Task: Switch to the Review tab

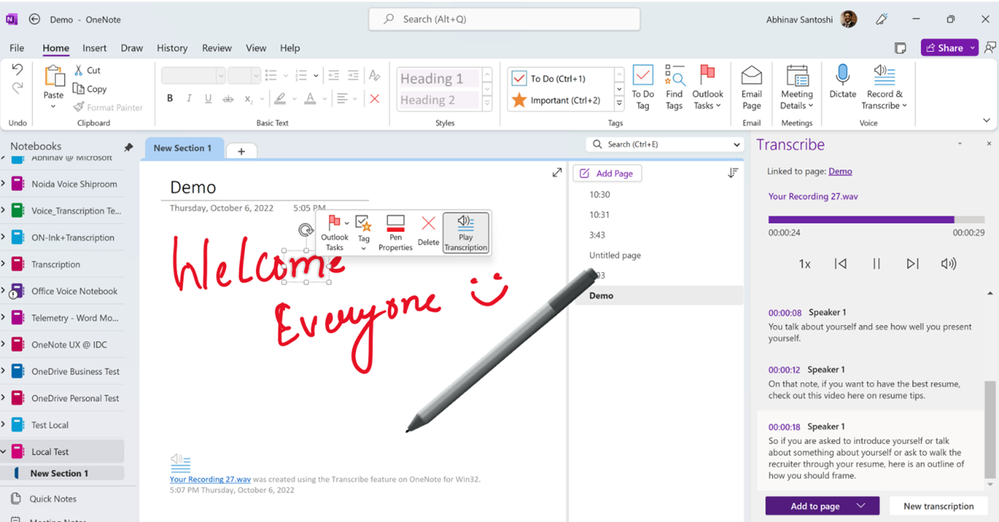Action: click(217, 48)
